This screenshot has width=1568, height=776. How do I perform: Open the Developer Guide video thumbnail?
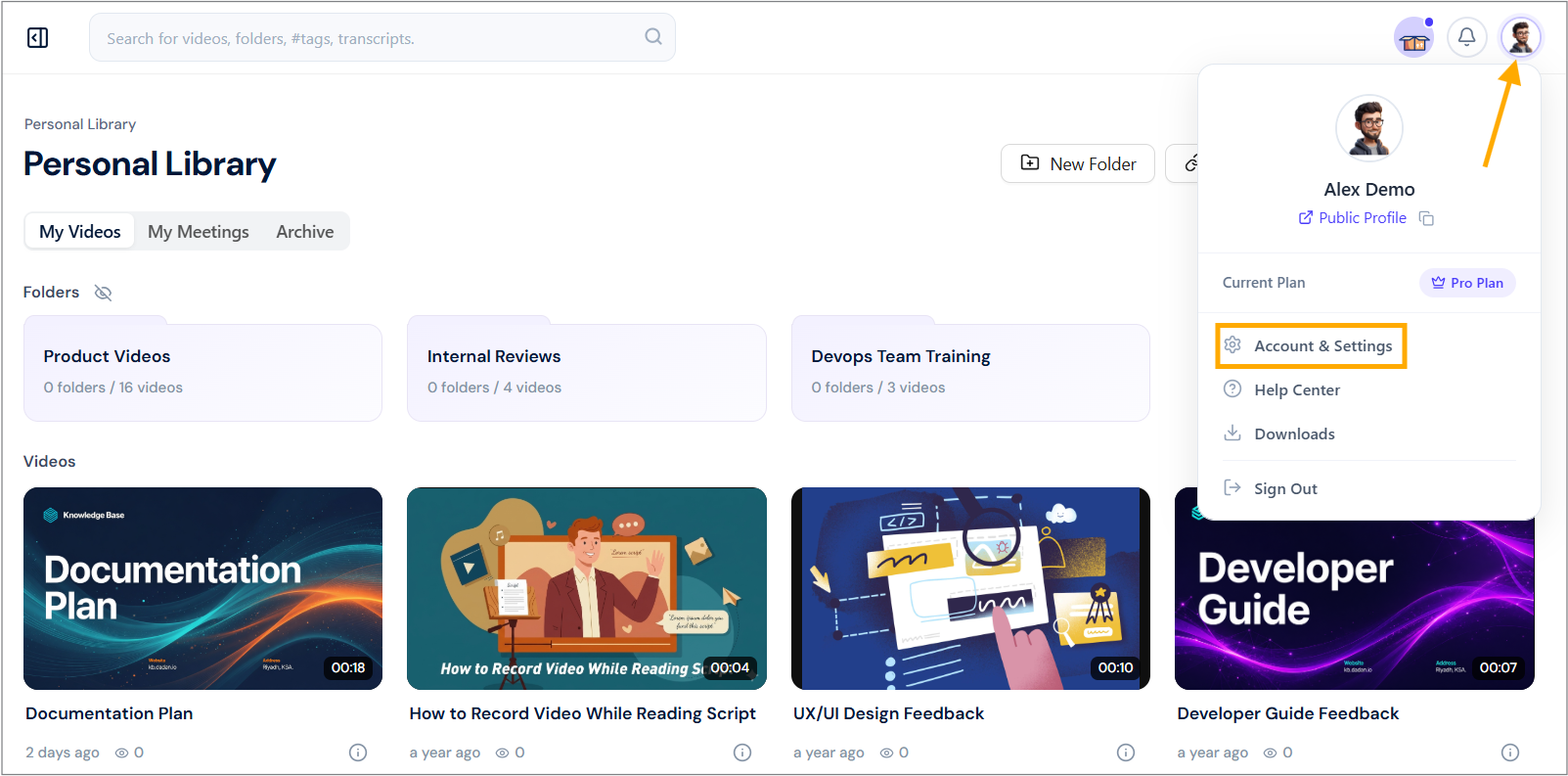tap(1355, 605)
